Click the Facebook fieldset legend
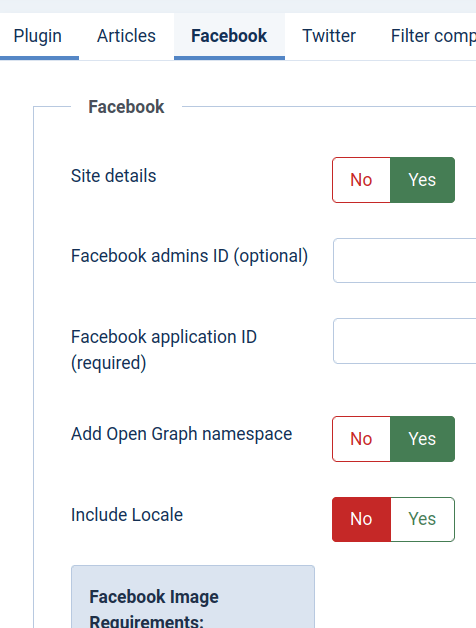 click(x=126, y=107)
